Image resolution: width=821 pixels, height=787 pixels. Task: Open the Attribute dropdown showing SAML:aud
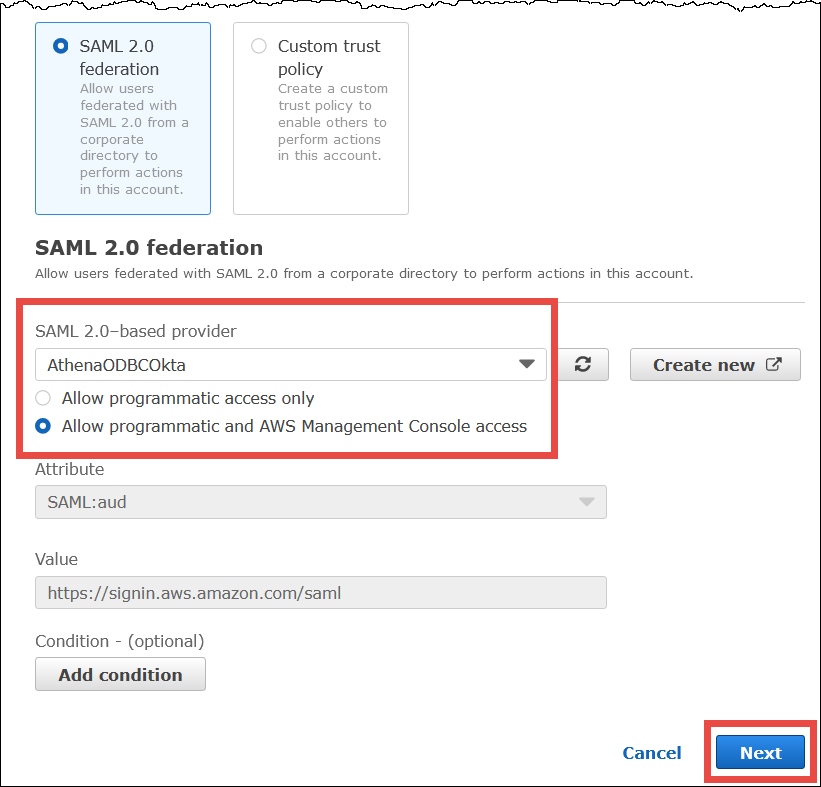click(320, 502)
